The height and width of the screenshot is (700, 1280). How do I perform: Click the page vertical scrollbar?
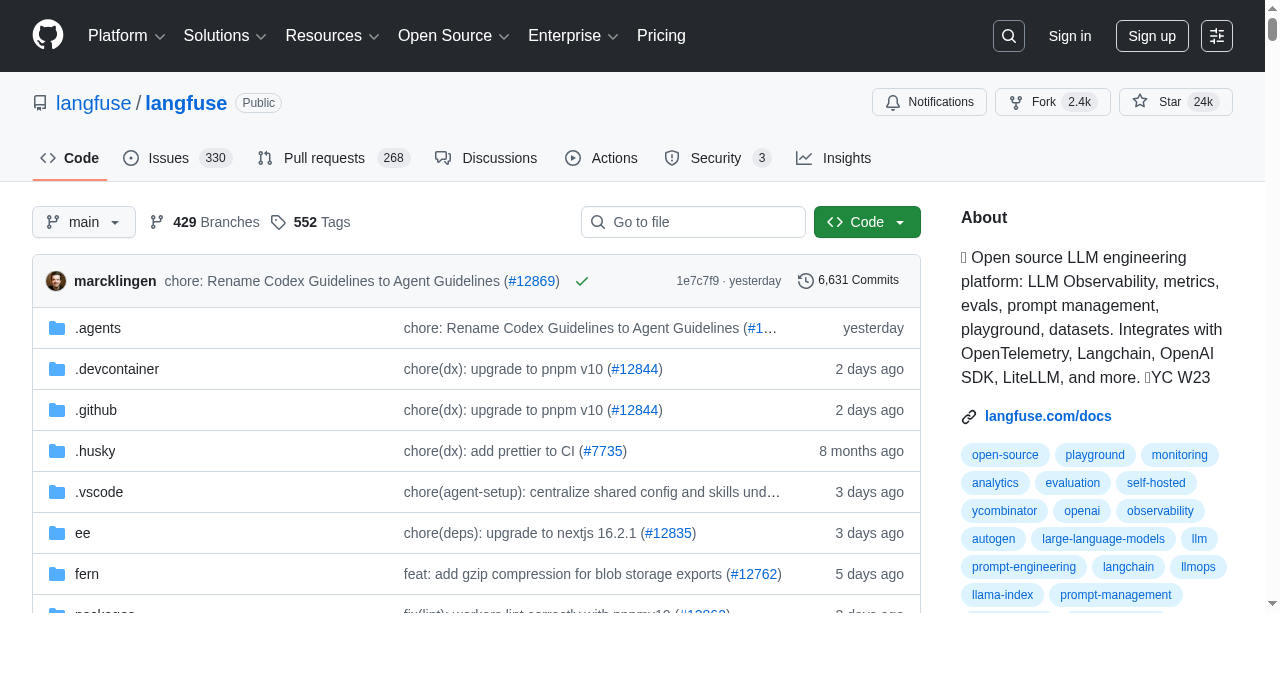click(x=1272, y=300)
